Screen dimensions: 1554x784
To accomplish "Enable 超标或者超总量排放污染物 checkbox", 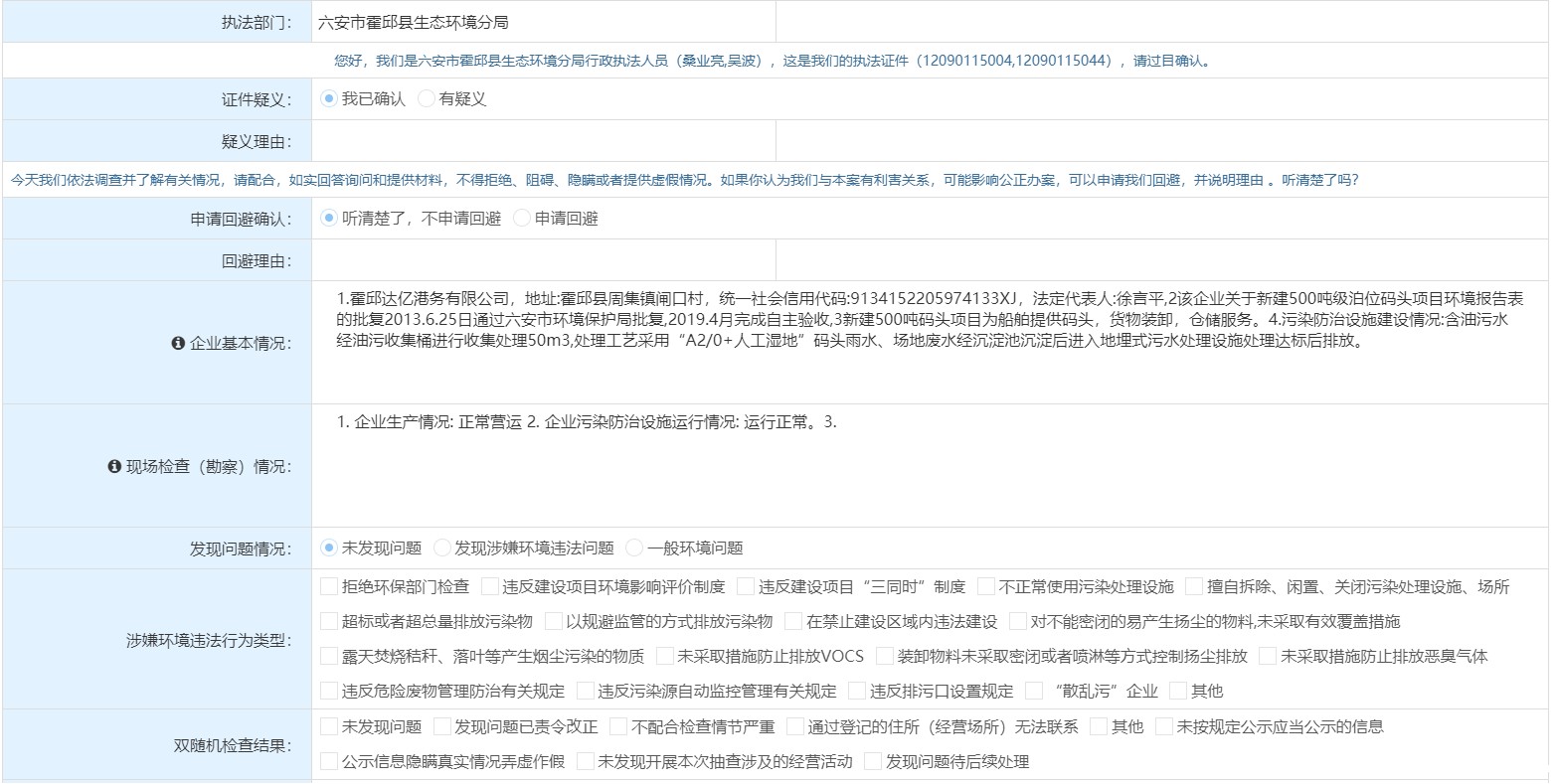I will click(329, 622).
